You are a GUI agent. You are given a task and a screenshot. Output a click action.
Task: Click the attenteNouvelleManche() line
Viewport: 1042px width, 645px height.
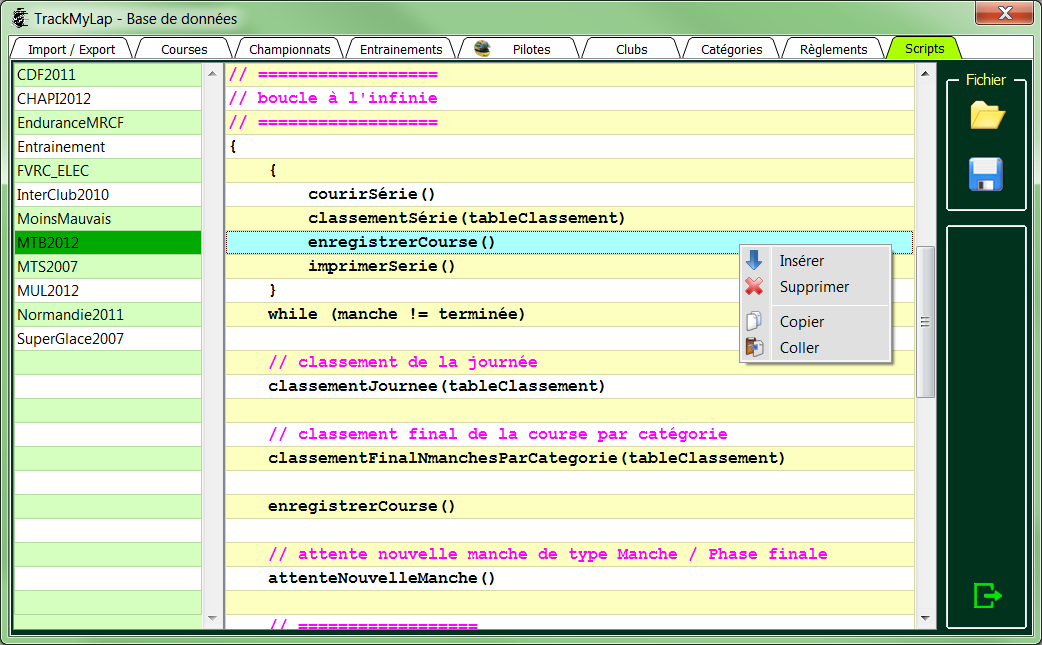(570, 579)
